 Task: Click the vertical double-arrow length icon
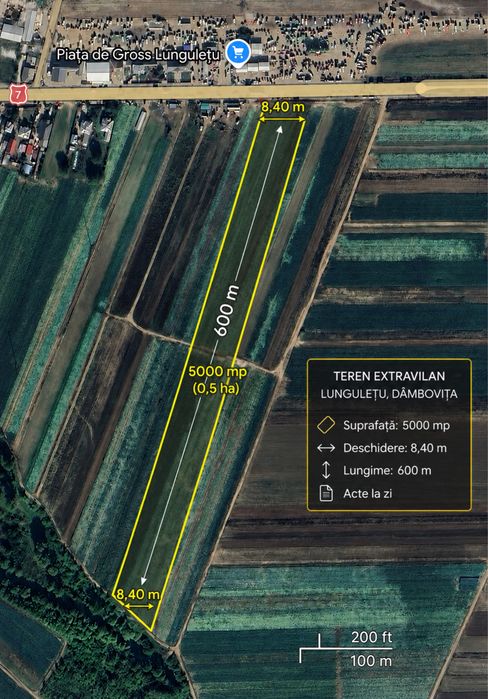[326, 470]
